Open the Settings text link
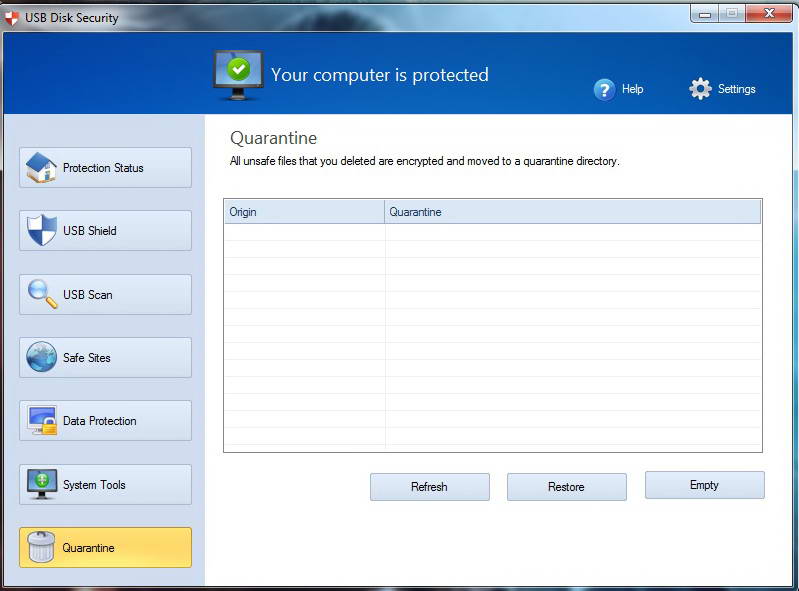The image size is (799, 591). tap(736, 89)
